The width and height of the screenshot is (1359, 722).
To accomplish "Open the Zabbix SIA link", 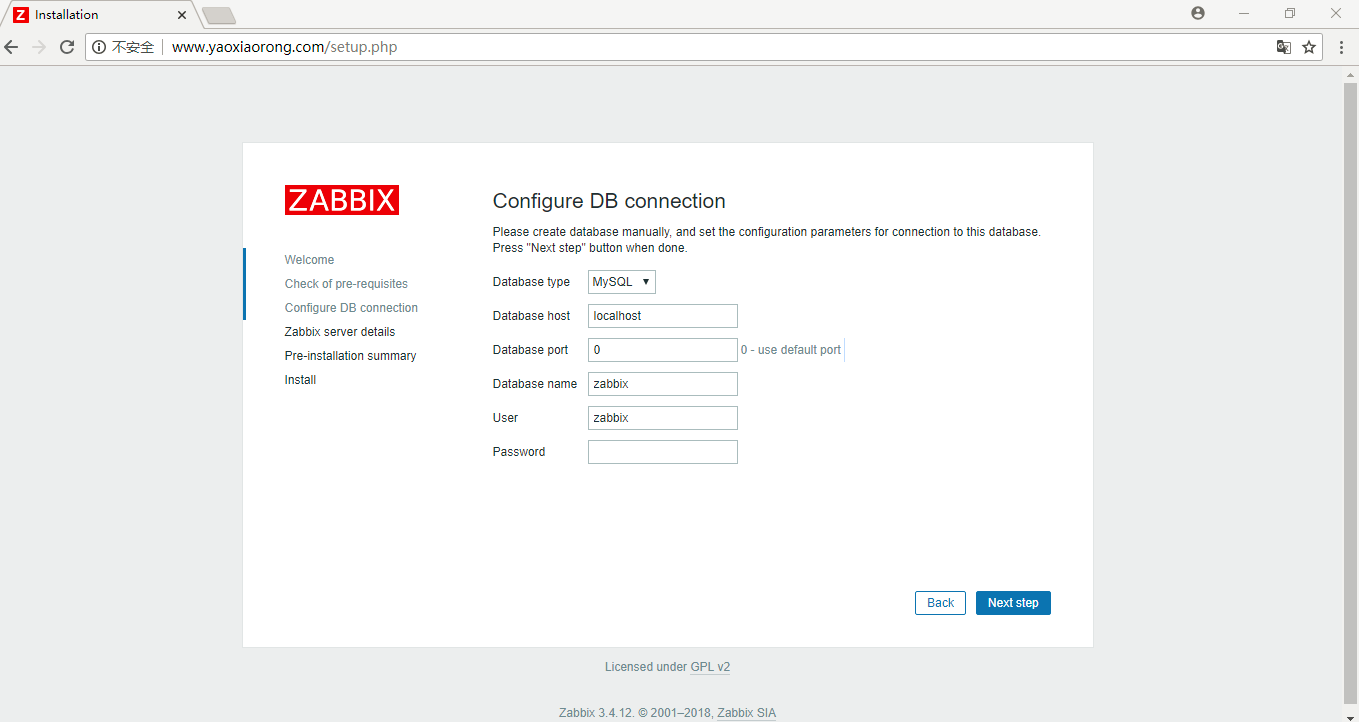I will pos(746,713).
